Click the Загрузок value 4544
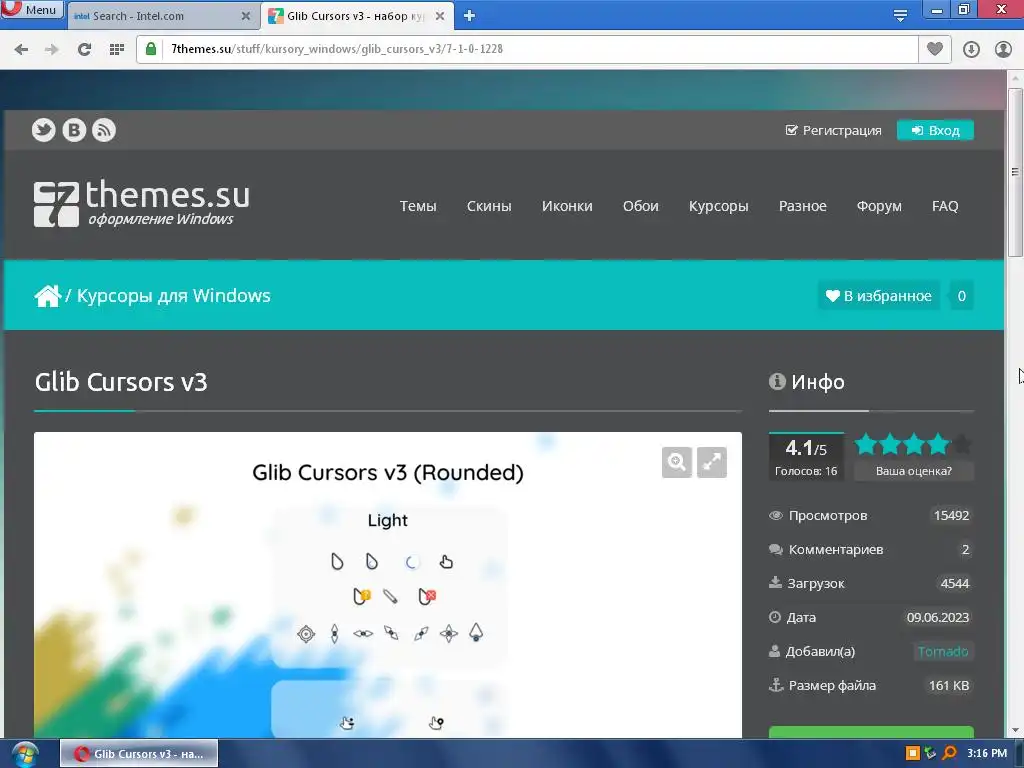 click(x=954, y=583)
